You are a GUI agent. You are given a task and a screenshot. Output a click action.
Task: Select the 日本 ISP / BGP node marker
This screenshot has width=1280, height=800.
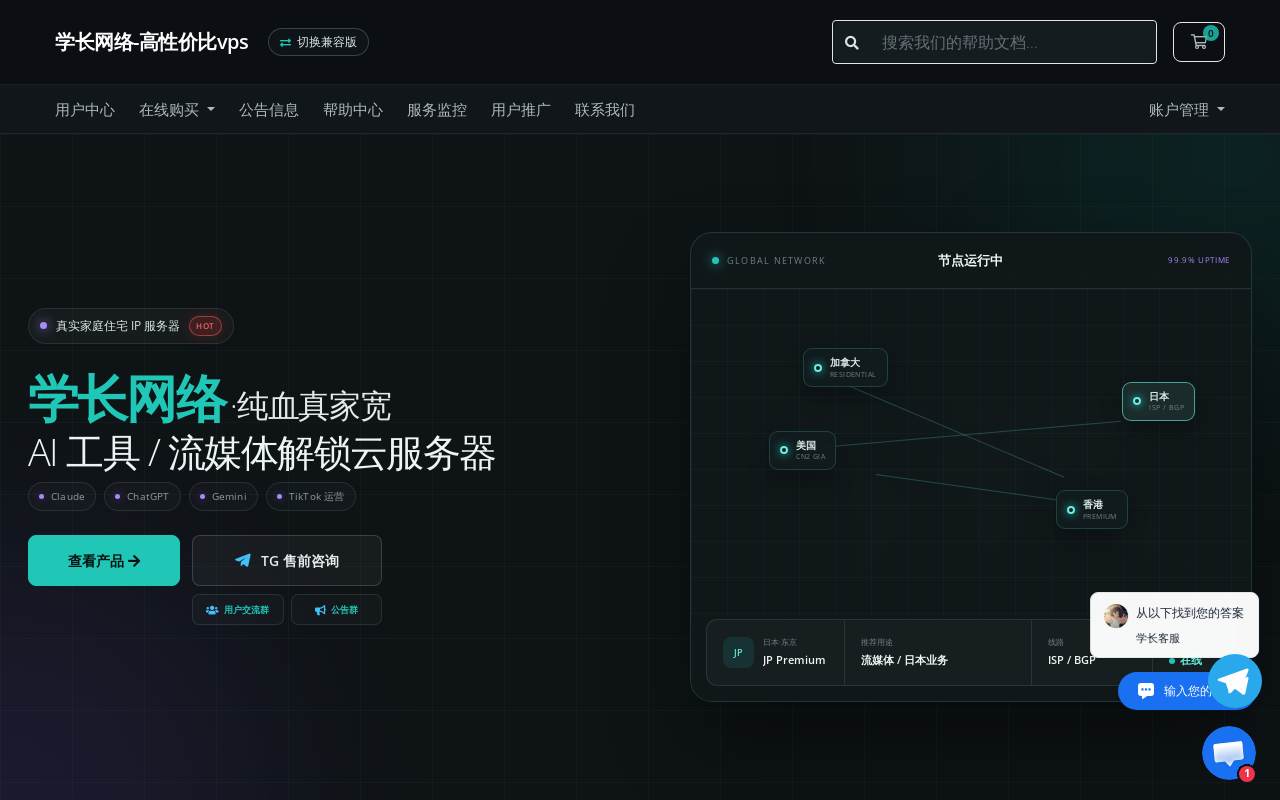pyautogui.click(x=1158, y=401)
